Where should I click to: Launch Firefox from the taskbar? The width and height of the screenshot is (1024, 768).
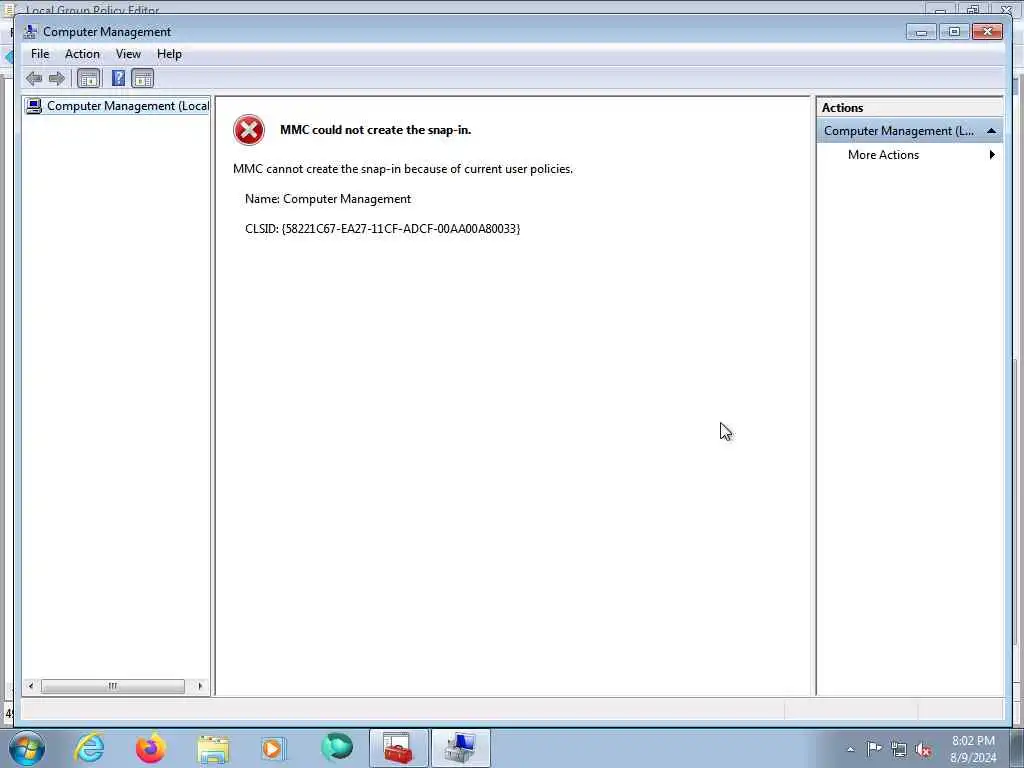150,748
